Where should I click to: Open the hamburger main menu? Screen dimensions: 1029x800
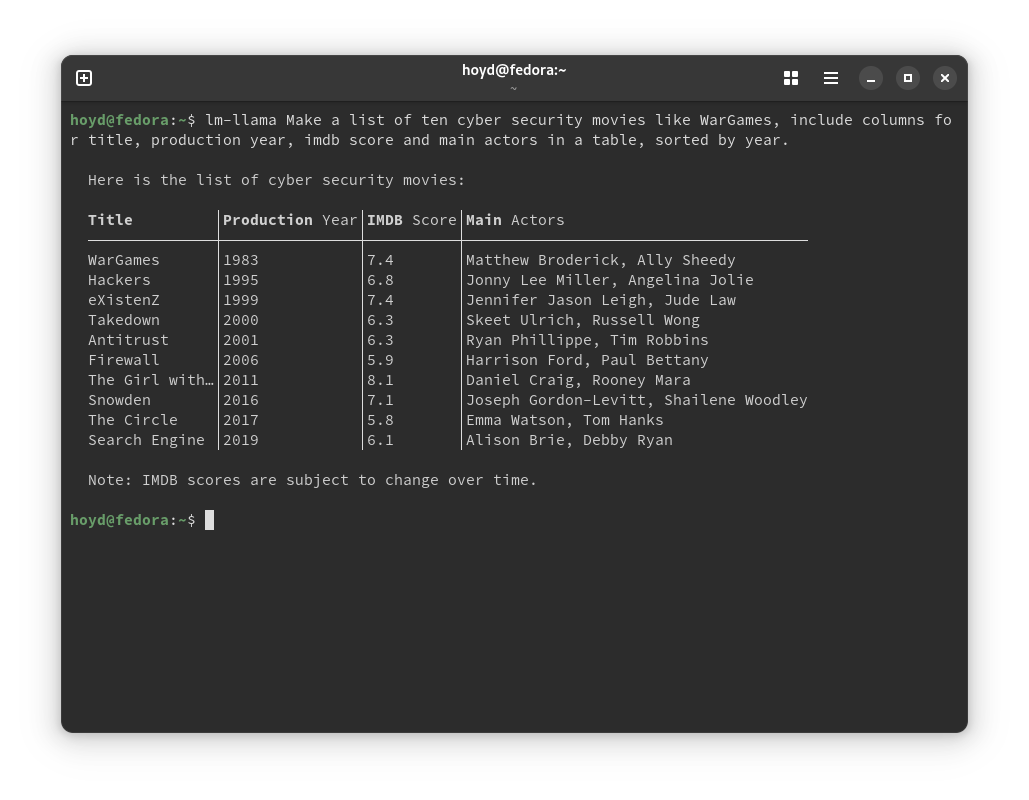831,78
